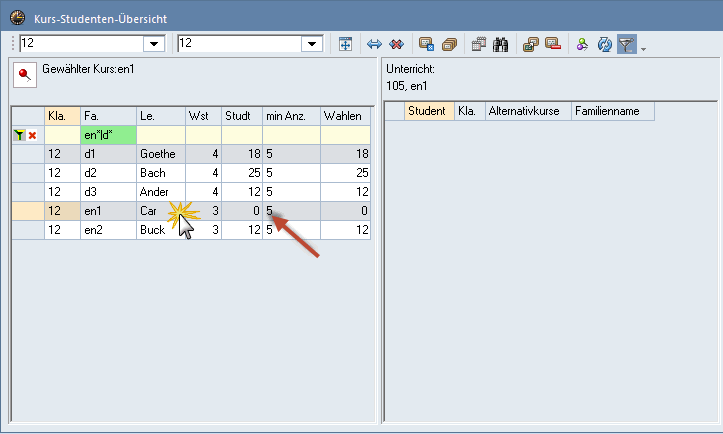Click the blue arrow with red X icon

tap(397, 44)
